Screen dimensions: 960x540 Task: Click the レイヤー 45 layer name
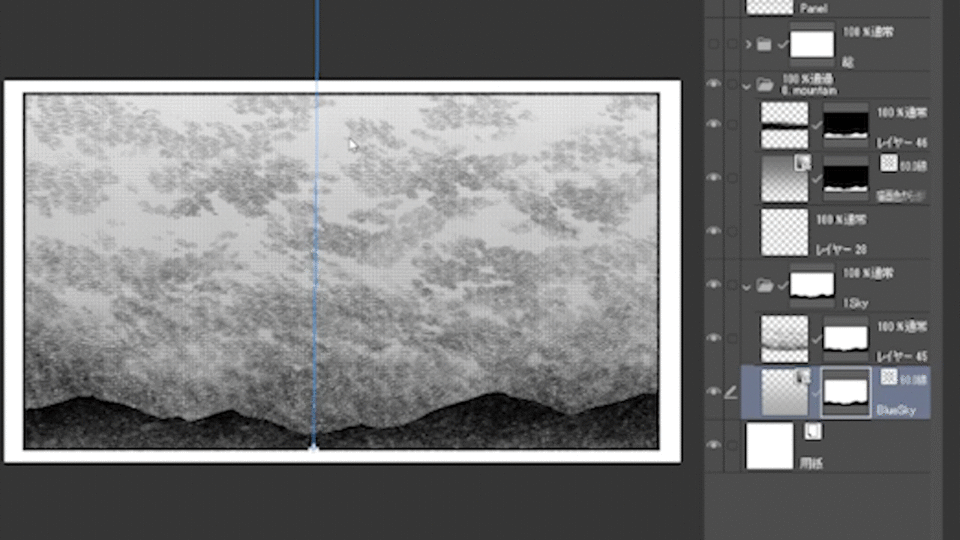902,356
